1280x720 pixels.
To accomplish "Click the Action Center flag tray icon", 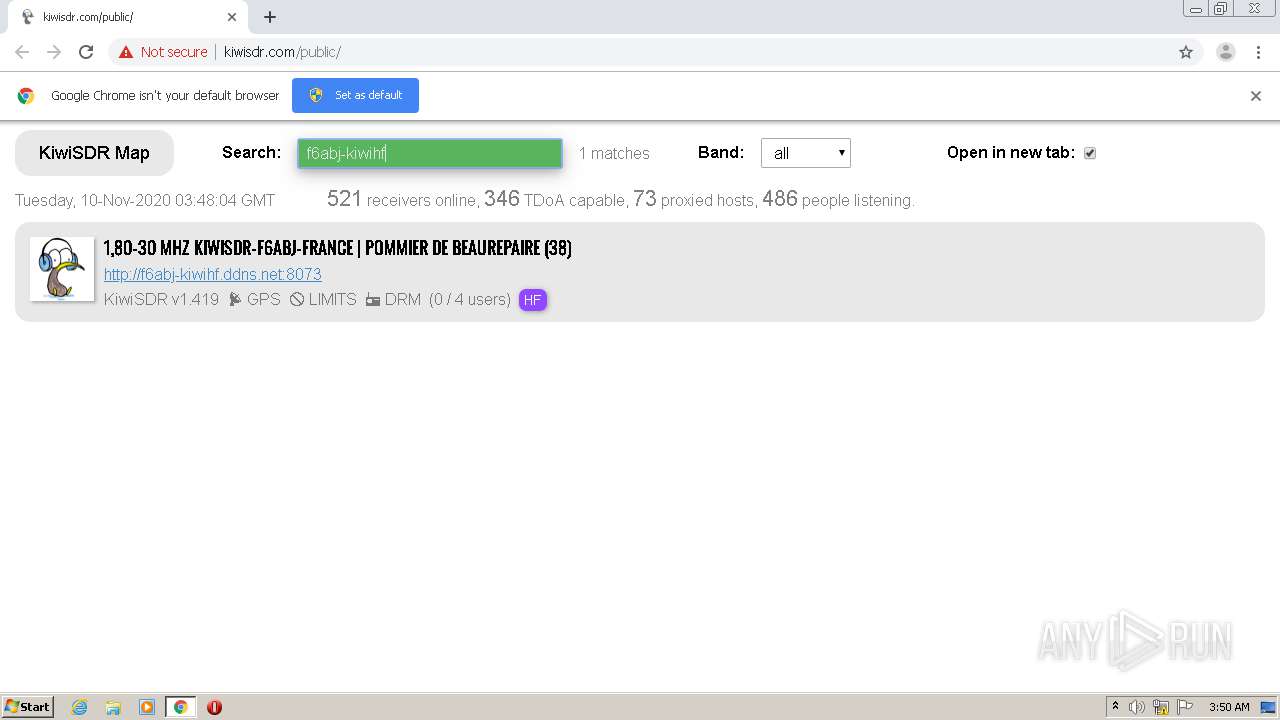I will tap(1185, 707).
